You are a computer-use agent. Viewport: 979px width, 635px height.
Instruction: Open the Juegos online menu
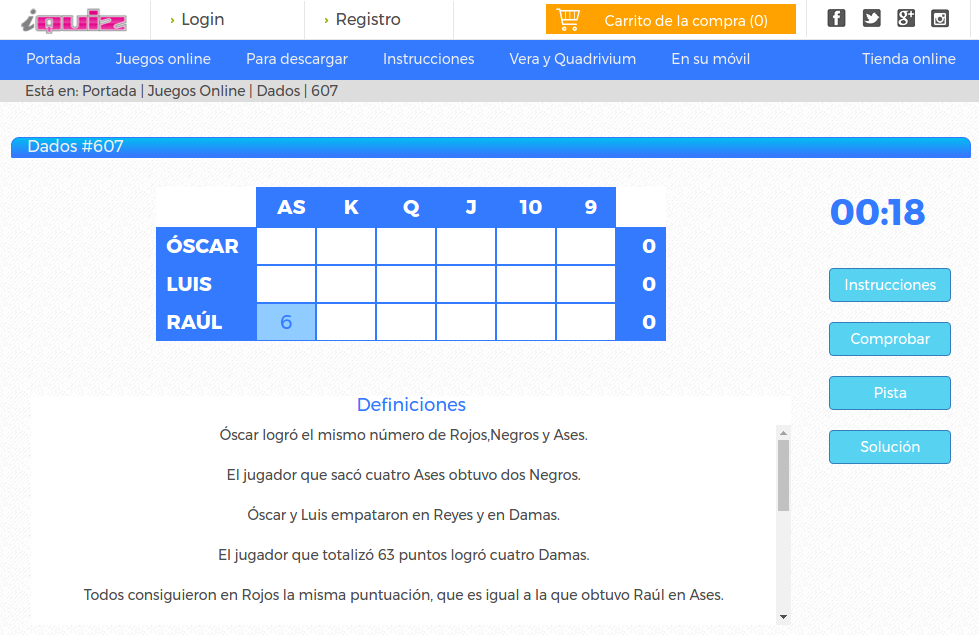pos(163,59)
